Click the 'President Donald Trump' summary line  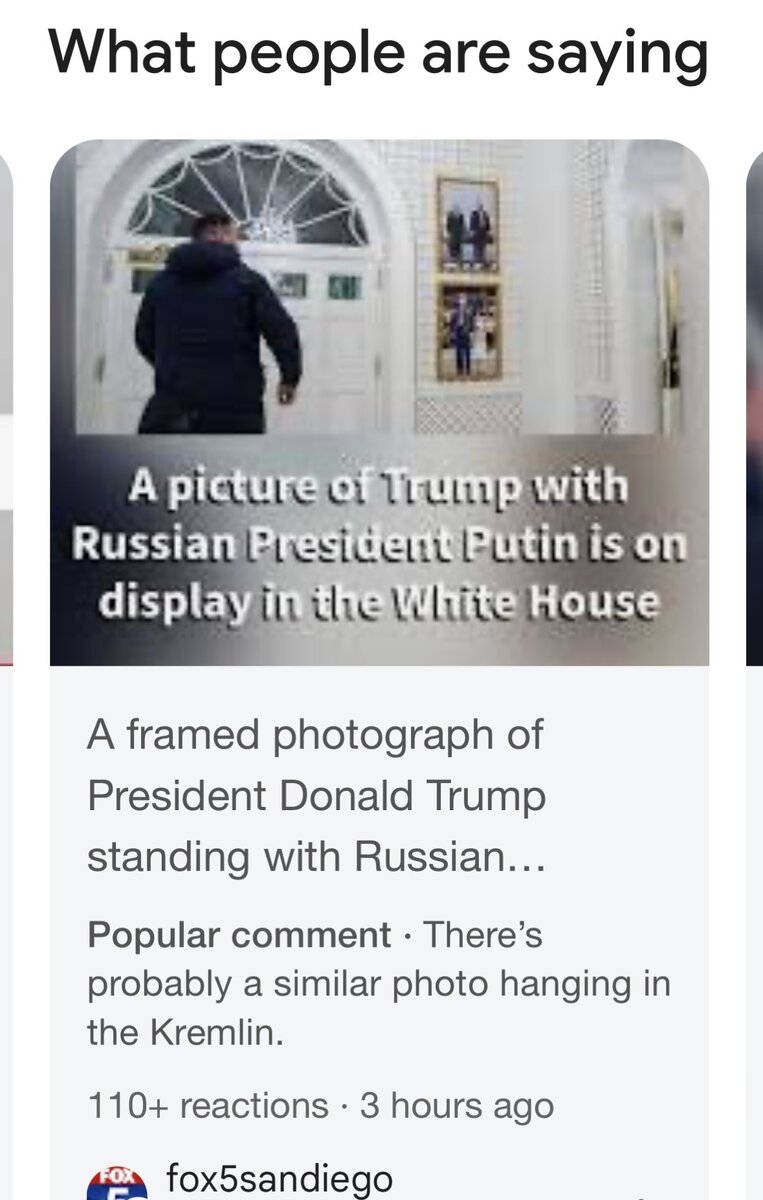[316, 796]
